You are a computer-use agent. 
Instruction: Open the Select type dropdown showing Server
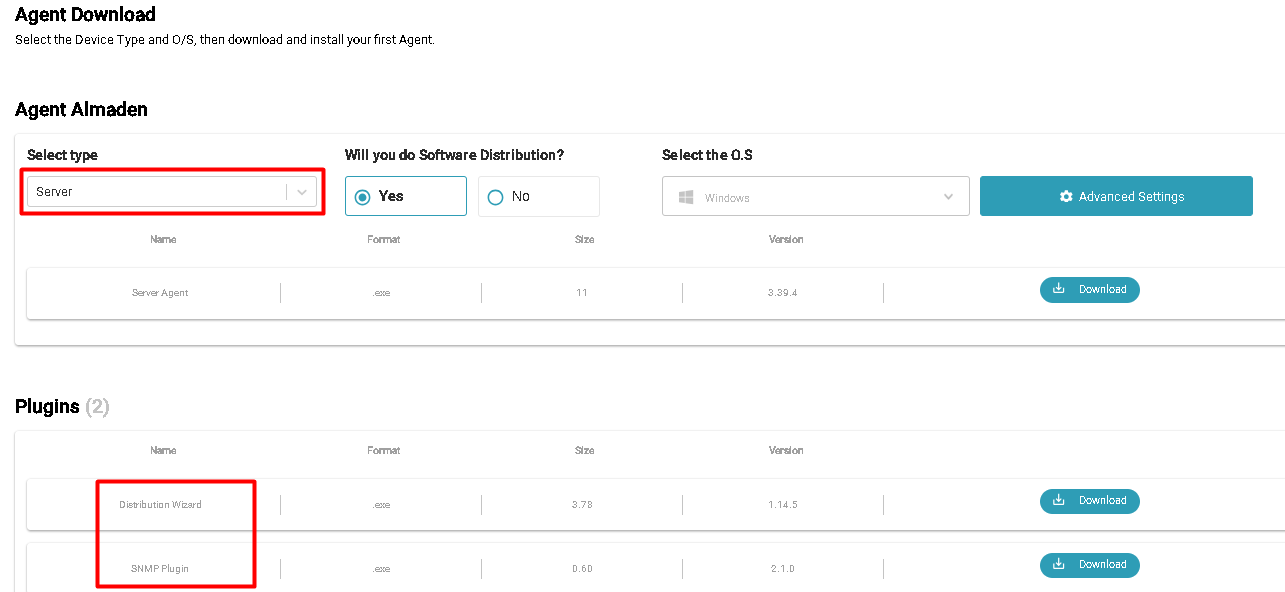coord(172,192)
